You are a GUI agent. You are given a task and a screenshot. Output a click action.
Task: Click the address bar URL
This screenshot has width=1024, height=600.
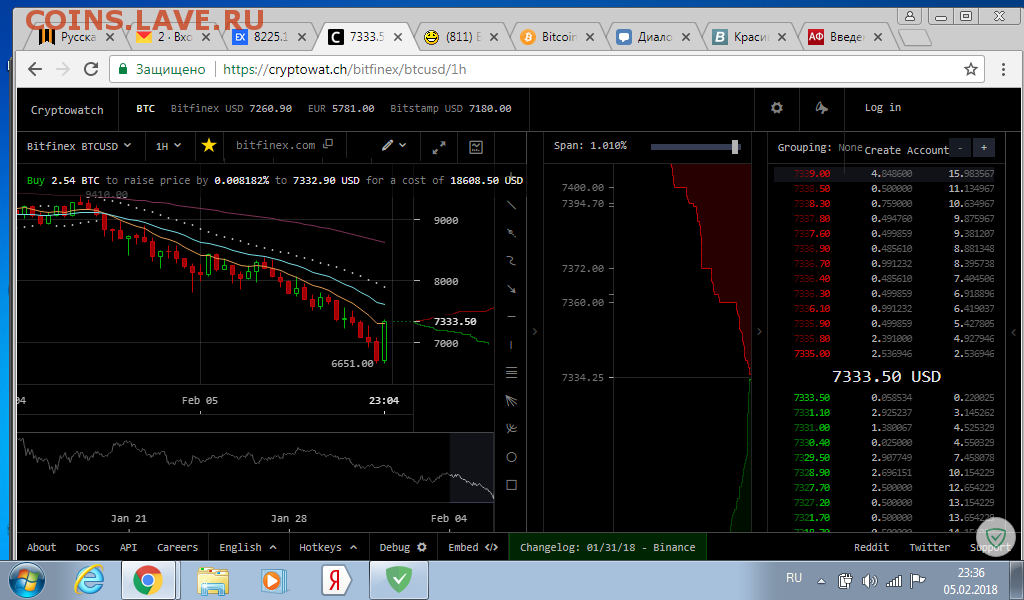[344, 69]
